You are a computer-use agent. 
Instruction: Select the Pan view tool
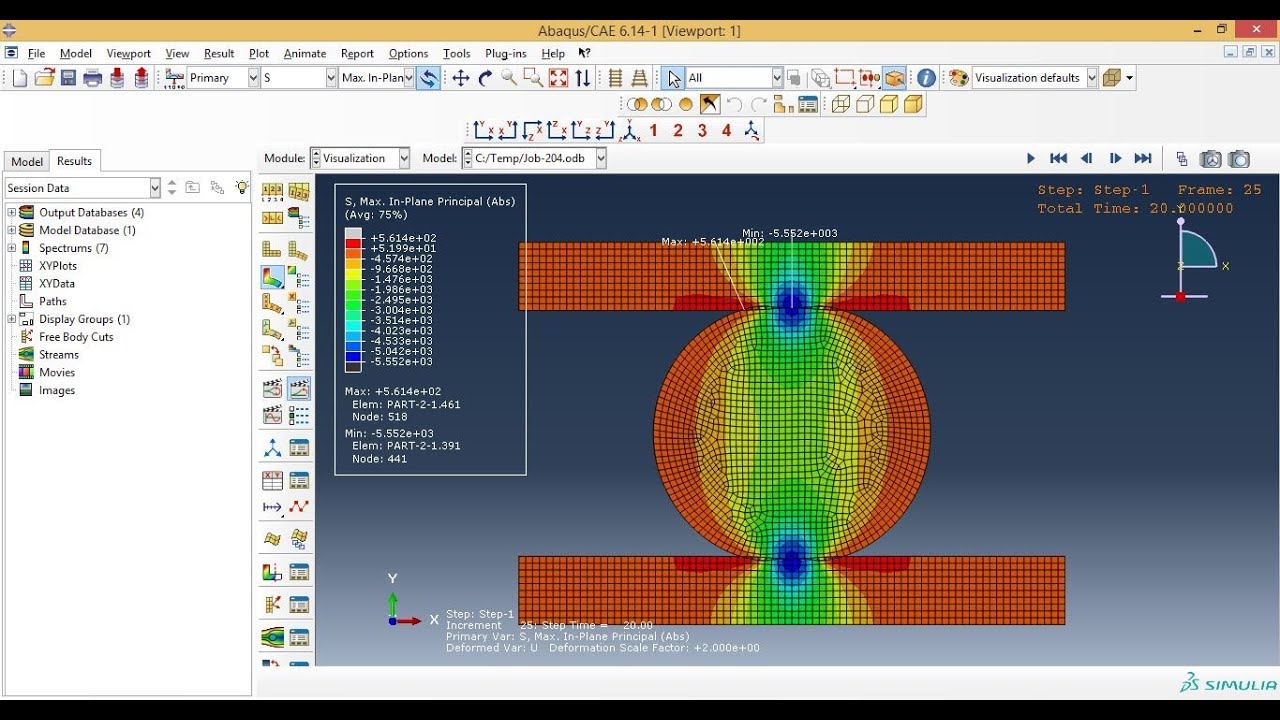point(461,78)
